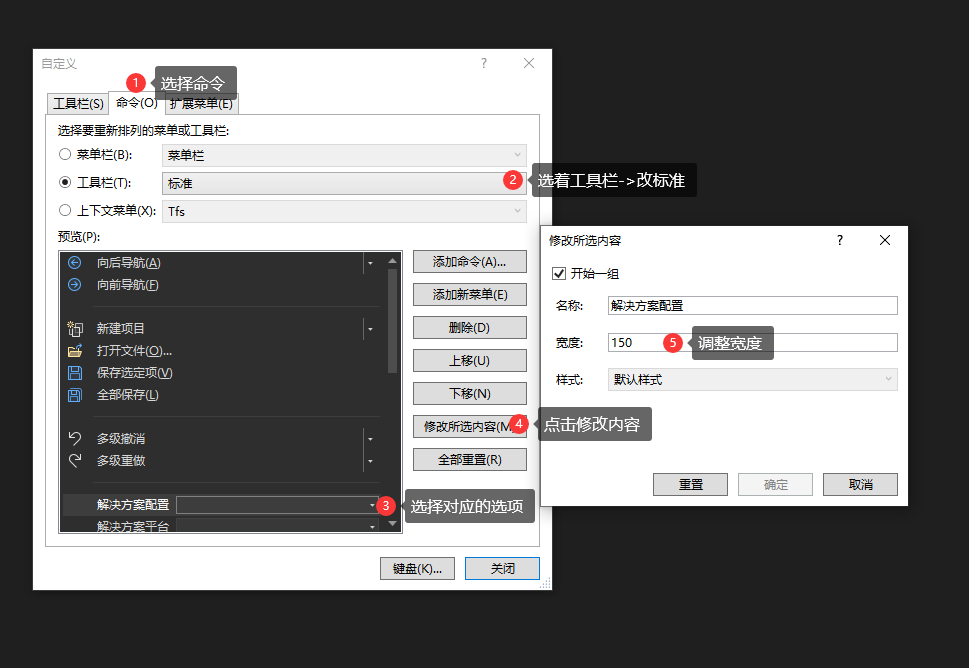The image size is (969, 668).
Task: Open the 标准 toolbar dropdown
Action: (x=344, y=184)
